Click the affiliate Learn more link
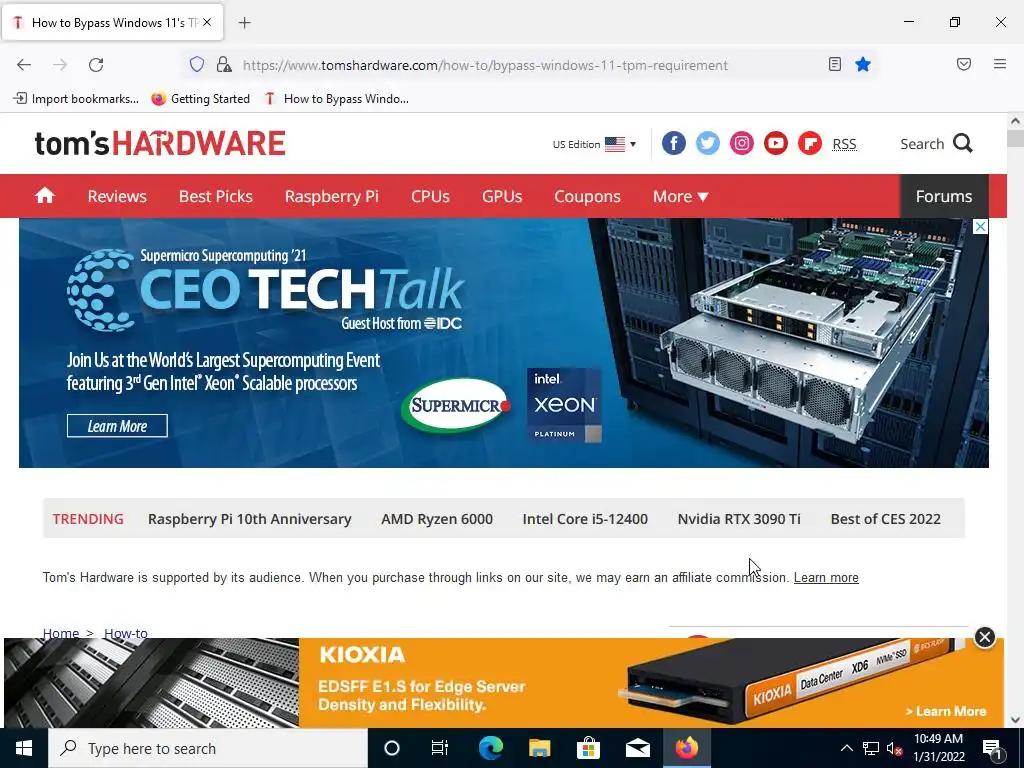Viewport: 1024px width, 768px height. [826, 577]
